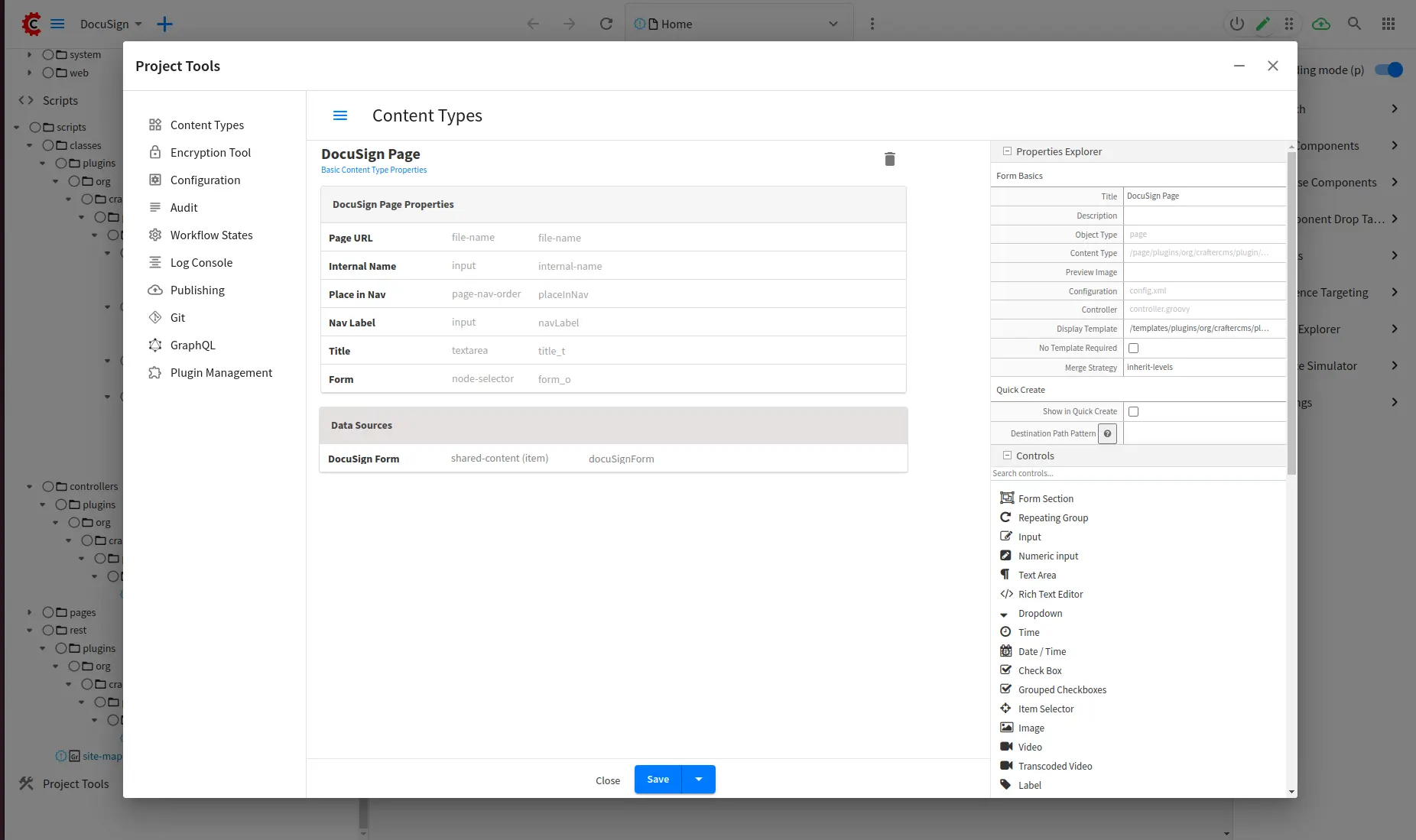Open the Git tool in sidebar
This screenshot has width=1416, height=840.
[177, 317]
